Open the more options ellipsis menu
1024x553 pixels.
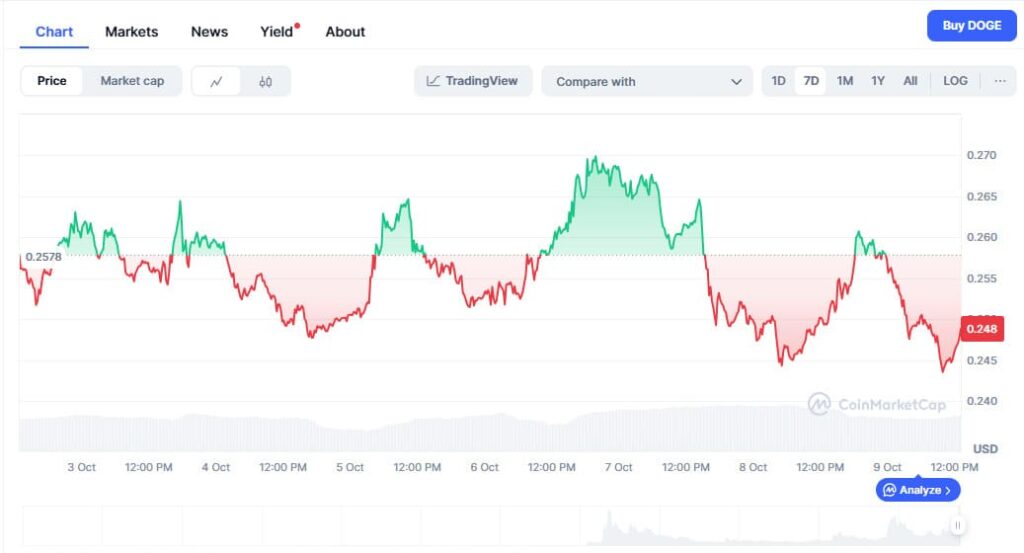(999, 81)
